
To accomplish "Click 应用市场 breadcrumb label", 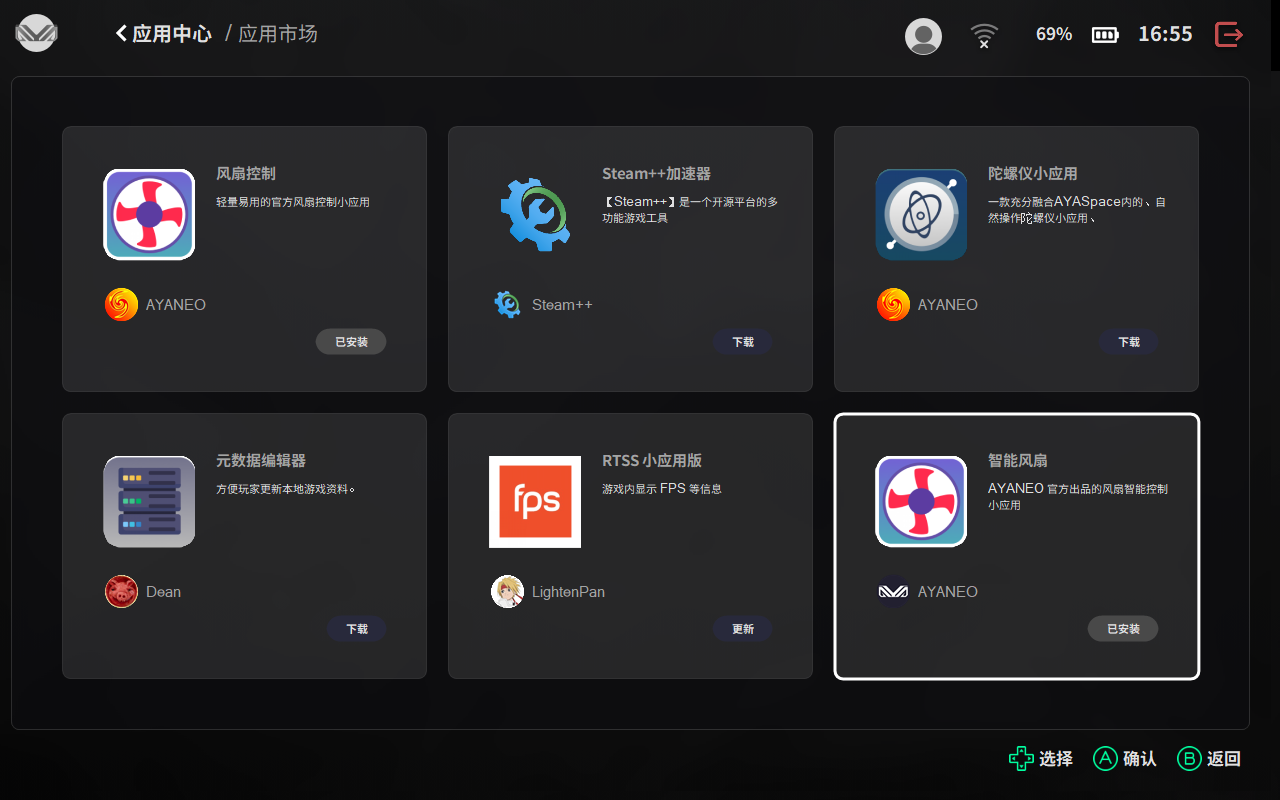I will click(278, 34).
